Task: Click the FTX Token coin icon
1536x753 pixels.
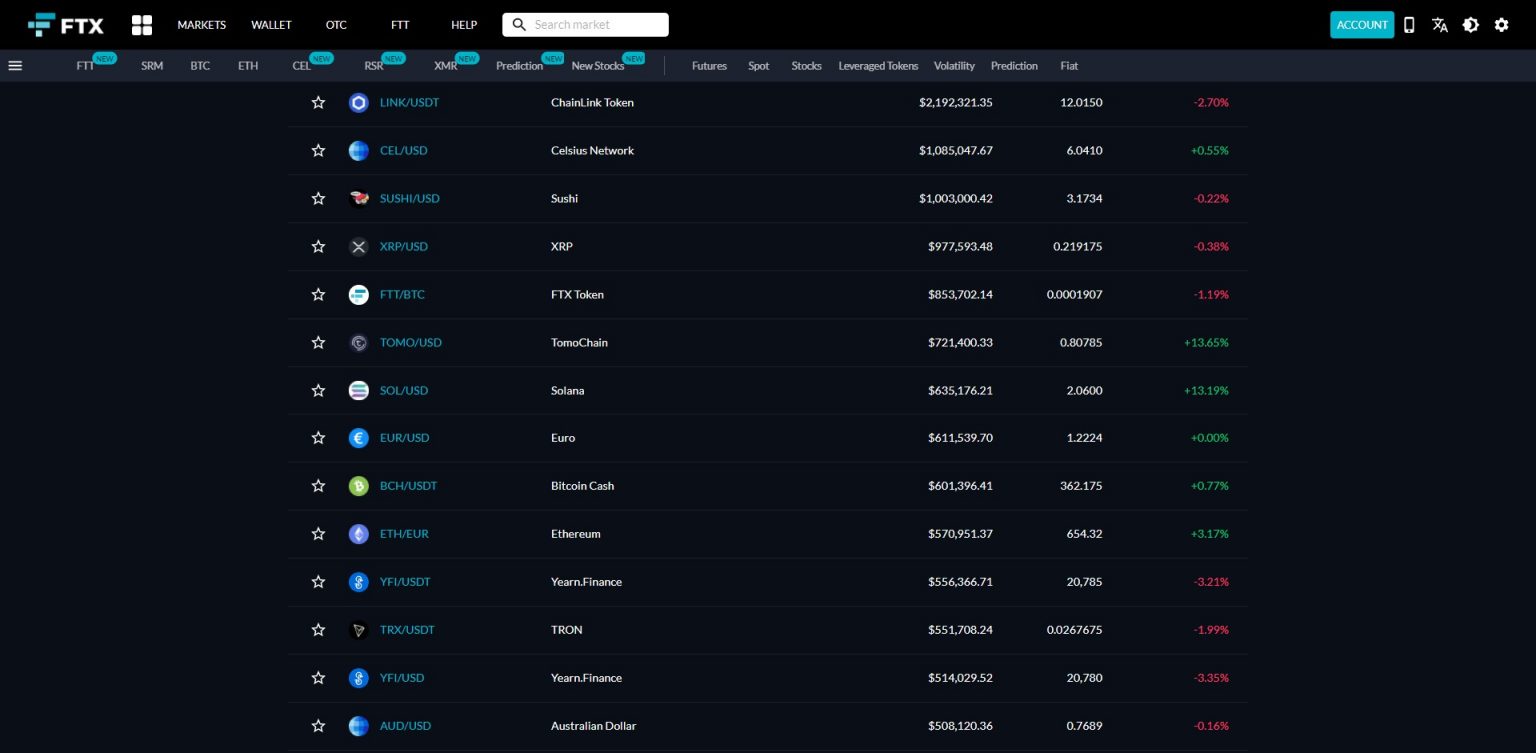Action: (x=358, y=295)
